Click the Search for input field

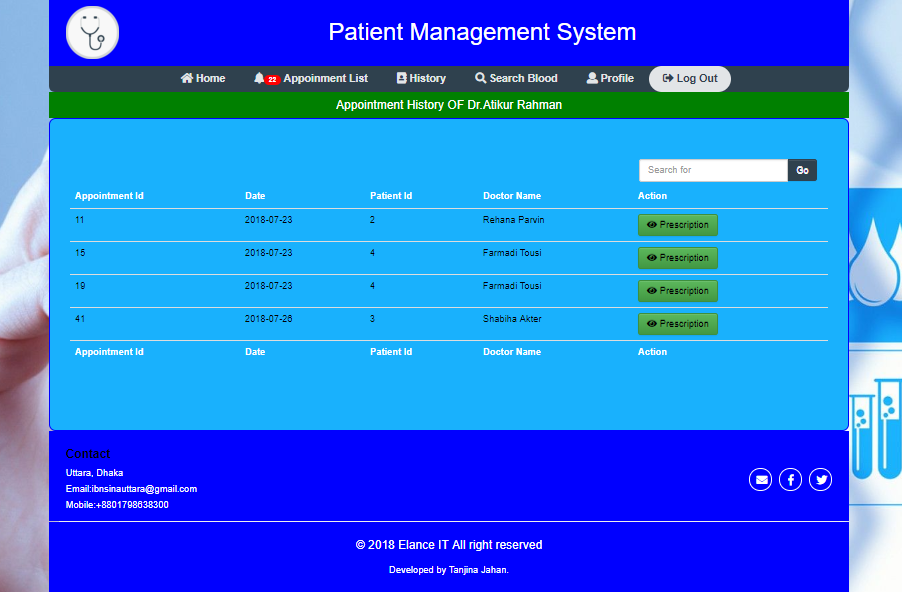[713, 170]
